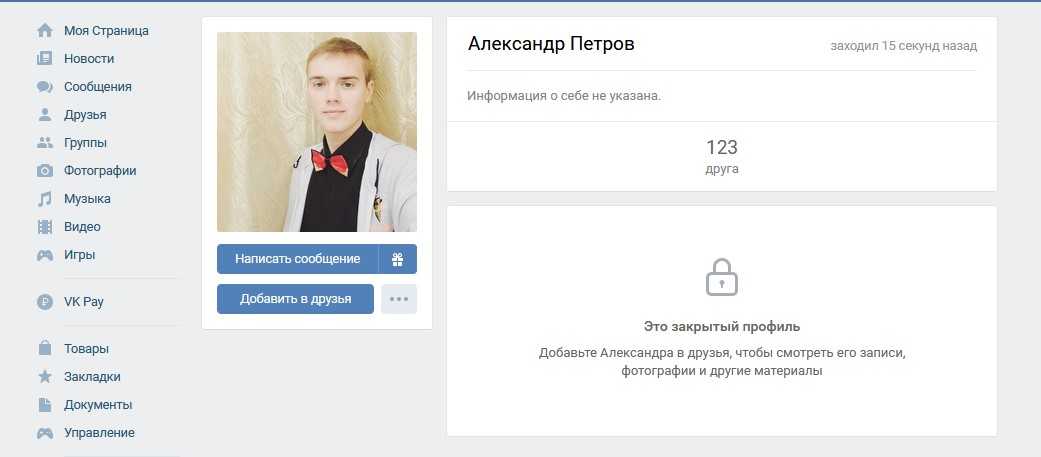Viewport: 1041px width, 457px height.
Task: Select the Сообщения chat bubble icon
Action: pos(44,86)
